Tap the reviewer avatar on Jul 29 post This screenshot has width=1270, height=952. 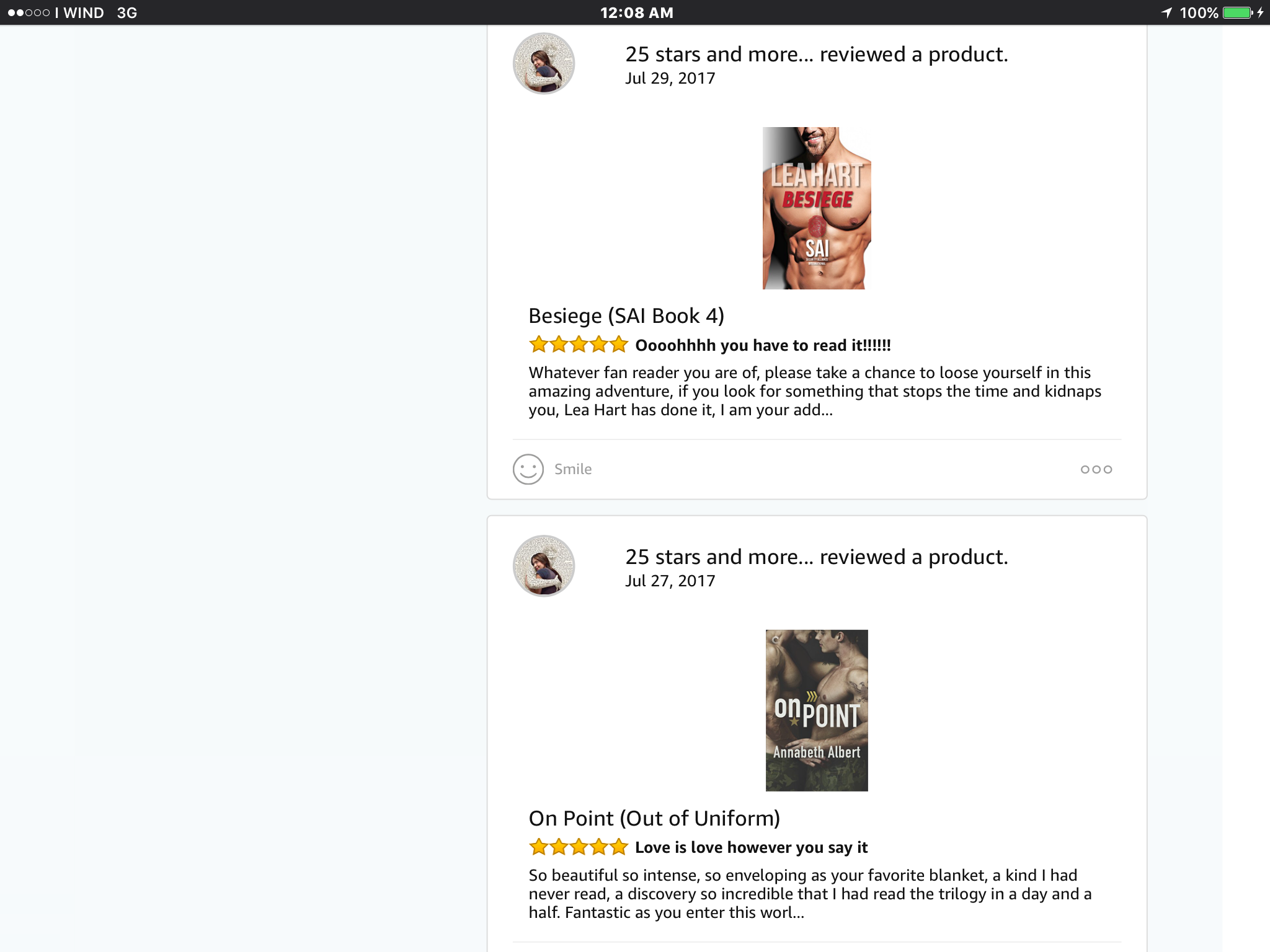click(x=544, y=64)
